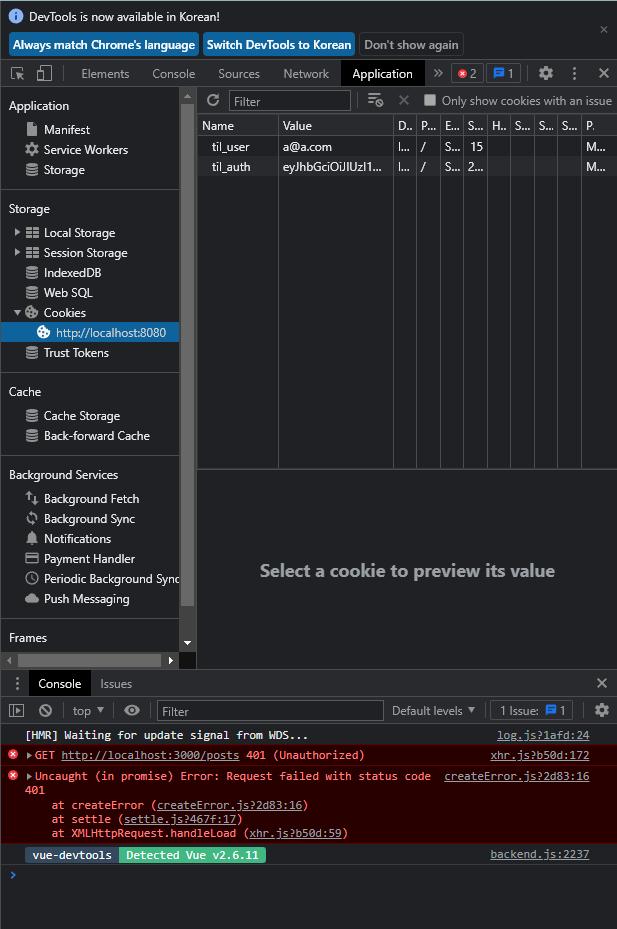
Task: Switch to the Elements tab
Action: tap(105, 73)
